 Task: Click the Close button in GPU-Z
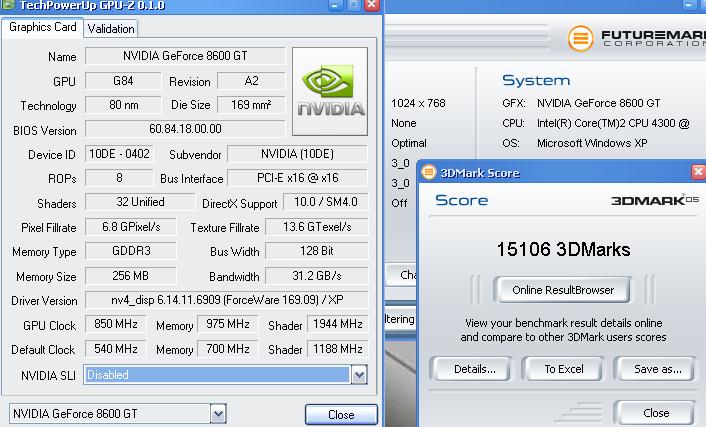click(341, 414)
